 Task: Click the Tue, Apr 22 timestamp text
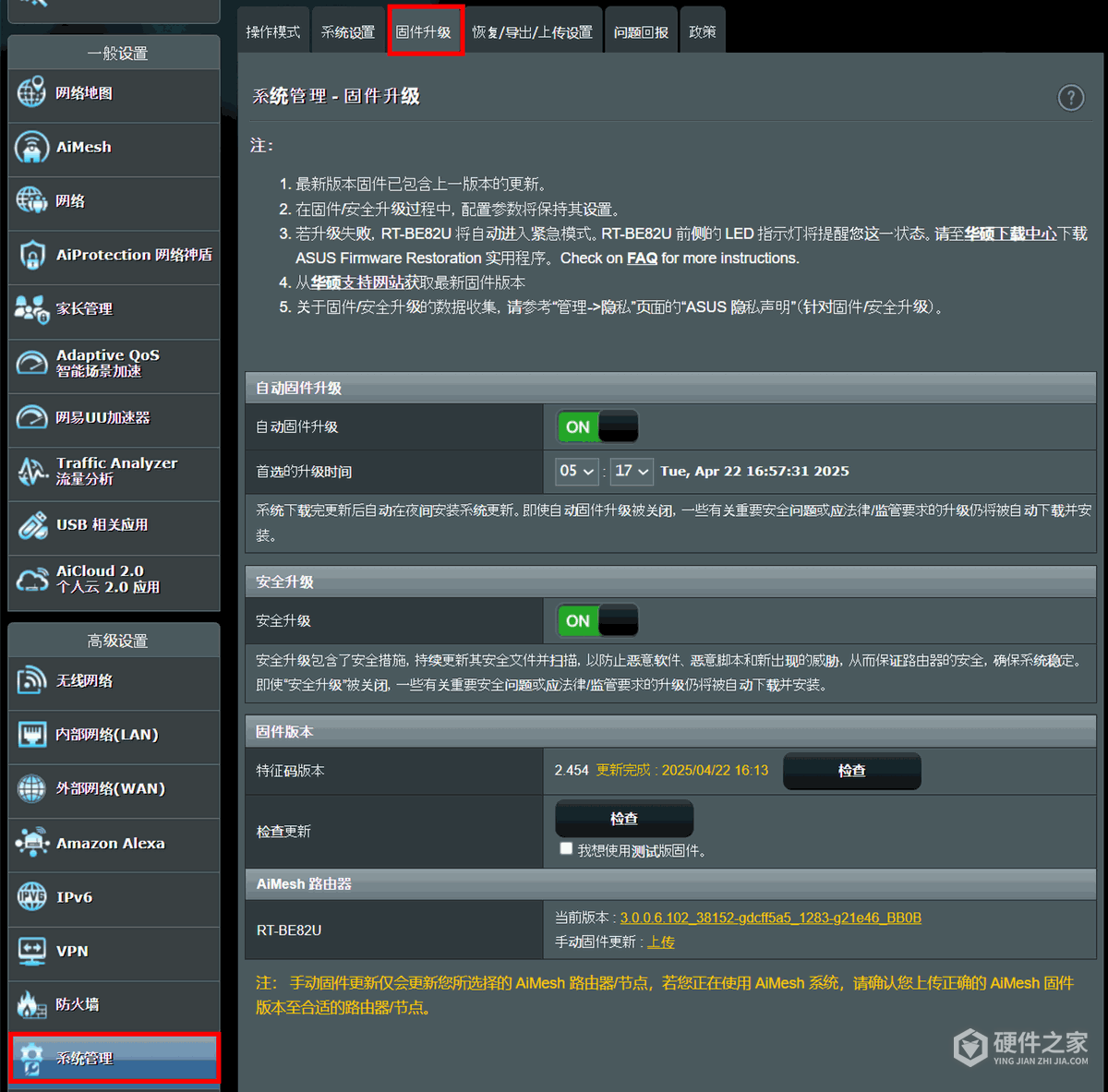click(754, 471)
